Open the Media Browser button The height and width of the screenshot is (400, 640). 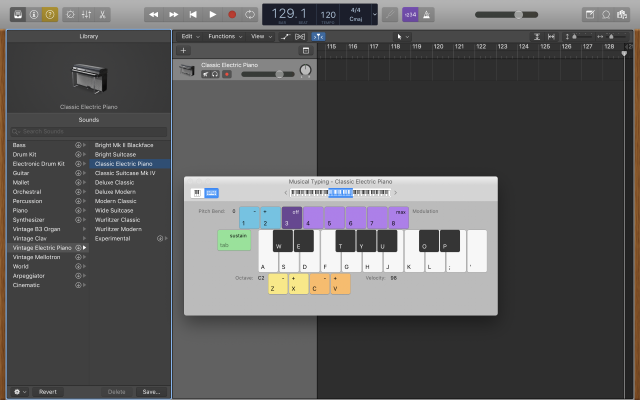tap(622, 15)
